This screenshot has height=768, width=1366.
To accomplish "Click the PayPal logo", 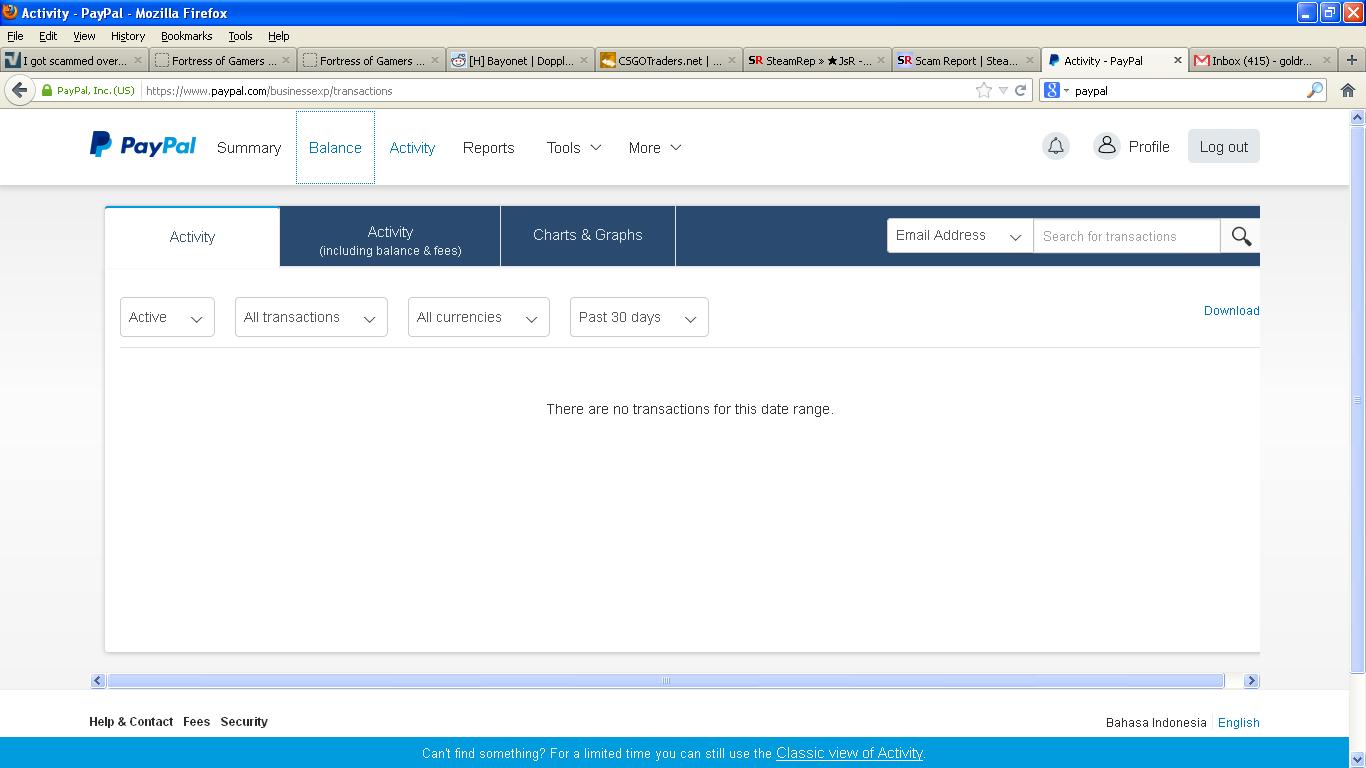I will [x=143, y=146].
